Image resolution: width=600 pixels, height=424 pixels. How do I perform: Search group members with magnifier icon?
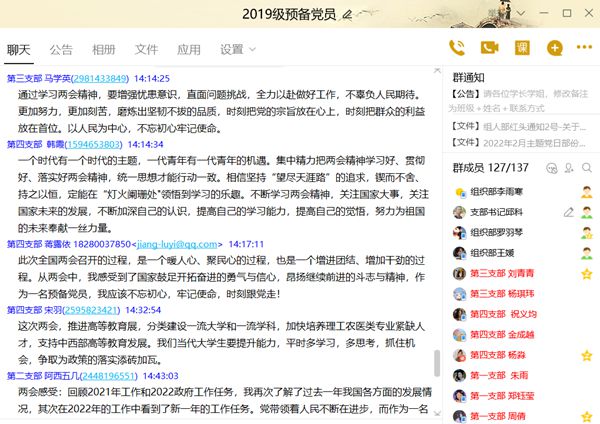(x=587, y=168)
